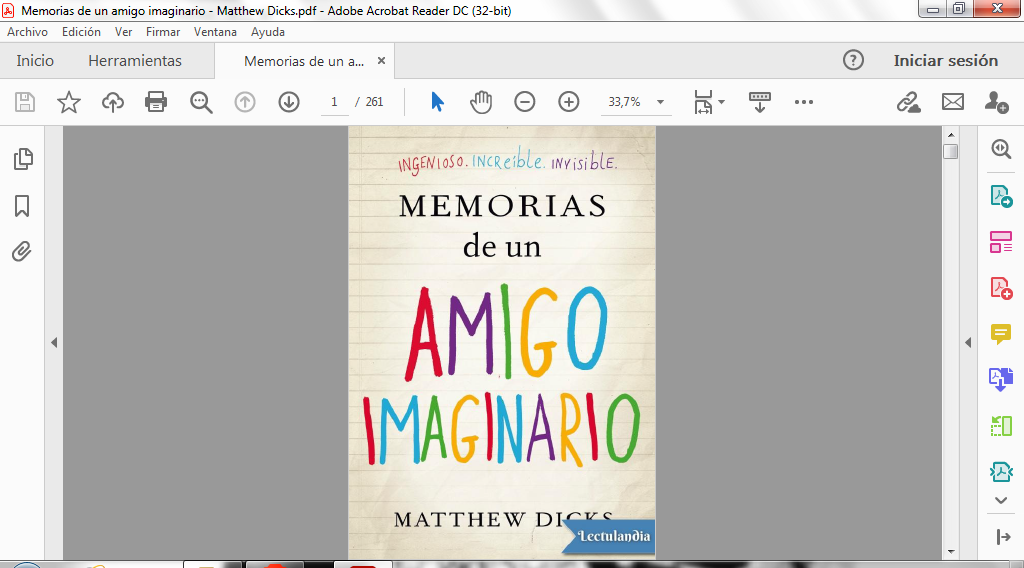This screenshot has width=1024, height=568.
Task: Open the Edit PDF pink tool
Action: point(1001,242)
